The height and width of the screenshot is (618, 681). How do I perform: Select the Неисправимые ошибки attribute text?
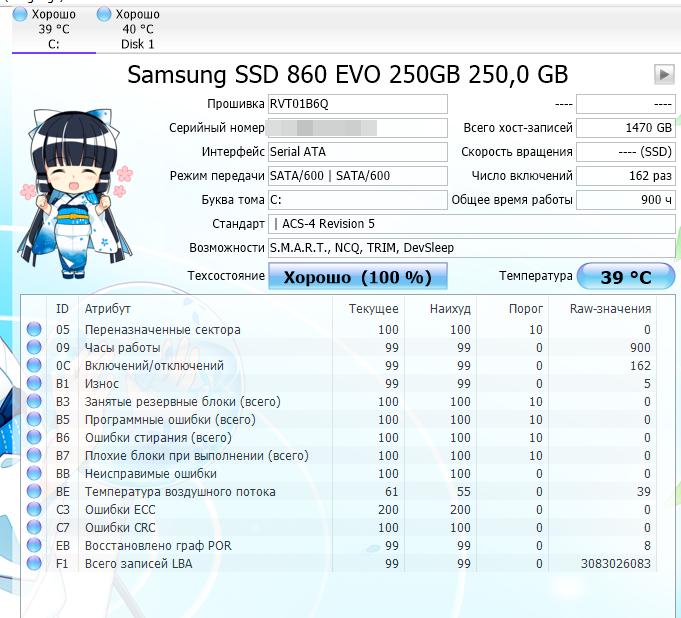(x=151, y=474)
